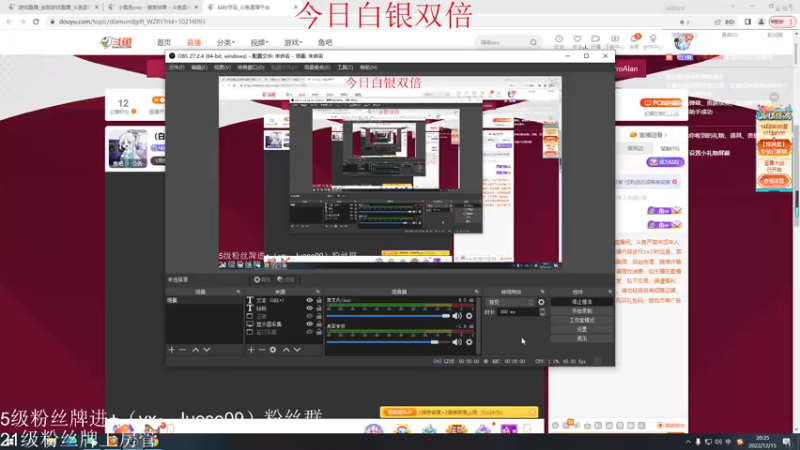This screenshot has width=800, height=450.
Task: Remove source with the minus icon in Sources panel
Action: tap(262, 349)
